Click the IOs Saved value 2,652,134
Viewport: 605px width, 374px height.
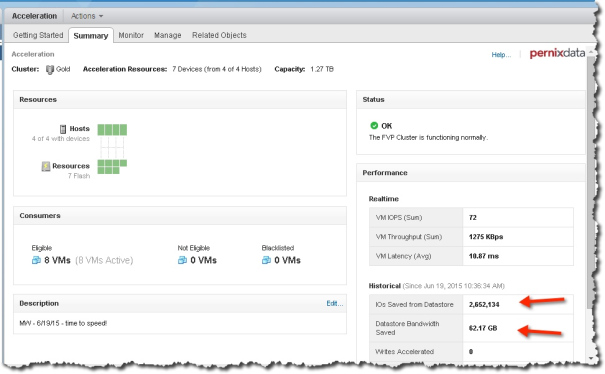pos(484,305)
